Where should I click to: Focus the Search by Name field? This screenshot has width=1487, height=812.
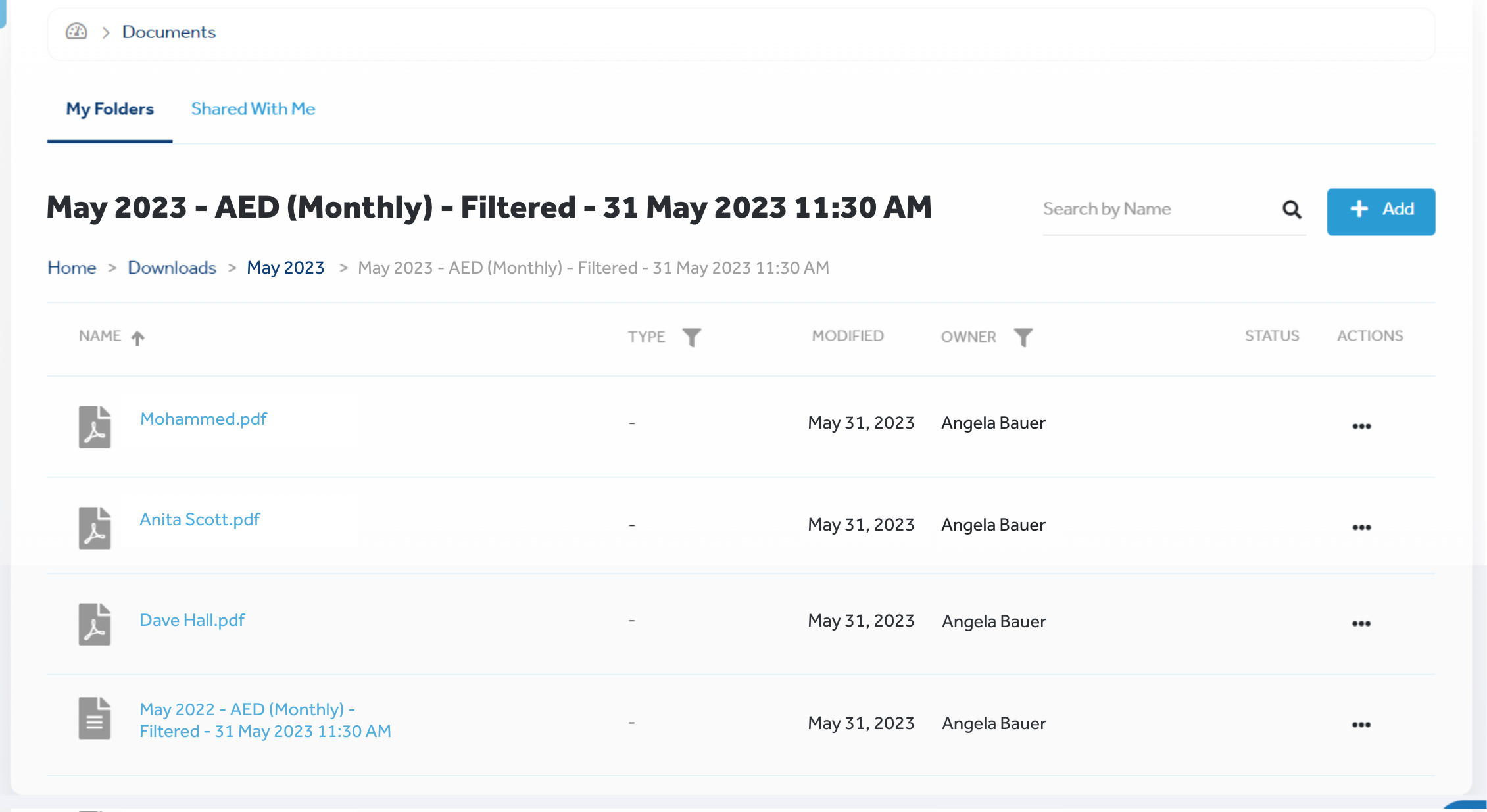pyautogui.click(x=1158, y=210)
